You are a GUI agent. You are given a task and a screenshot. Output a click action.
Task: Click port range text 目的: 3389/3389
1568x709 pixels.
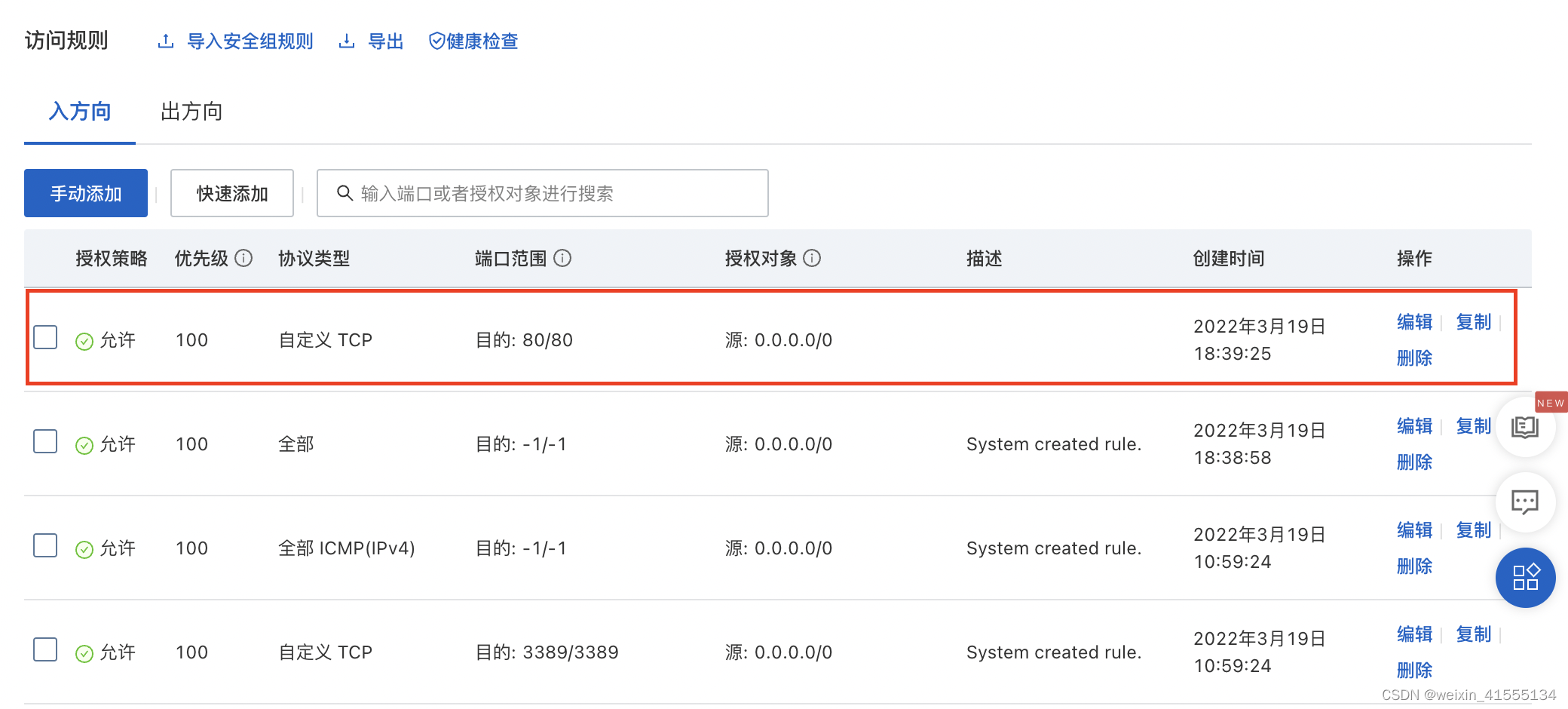[547, 652]
